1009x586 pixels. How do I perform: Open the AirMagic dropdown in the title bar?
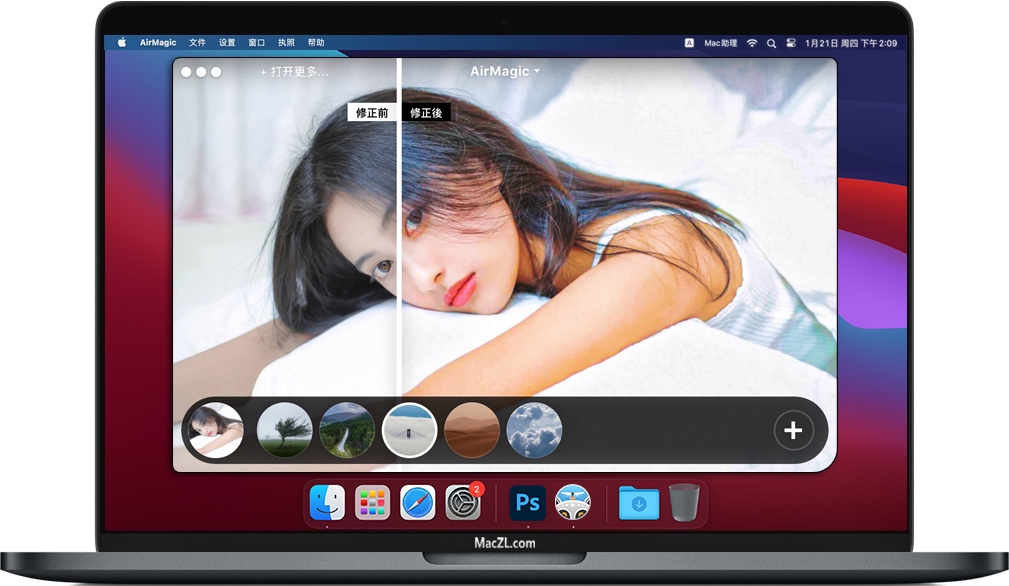coord(503,71)
